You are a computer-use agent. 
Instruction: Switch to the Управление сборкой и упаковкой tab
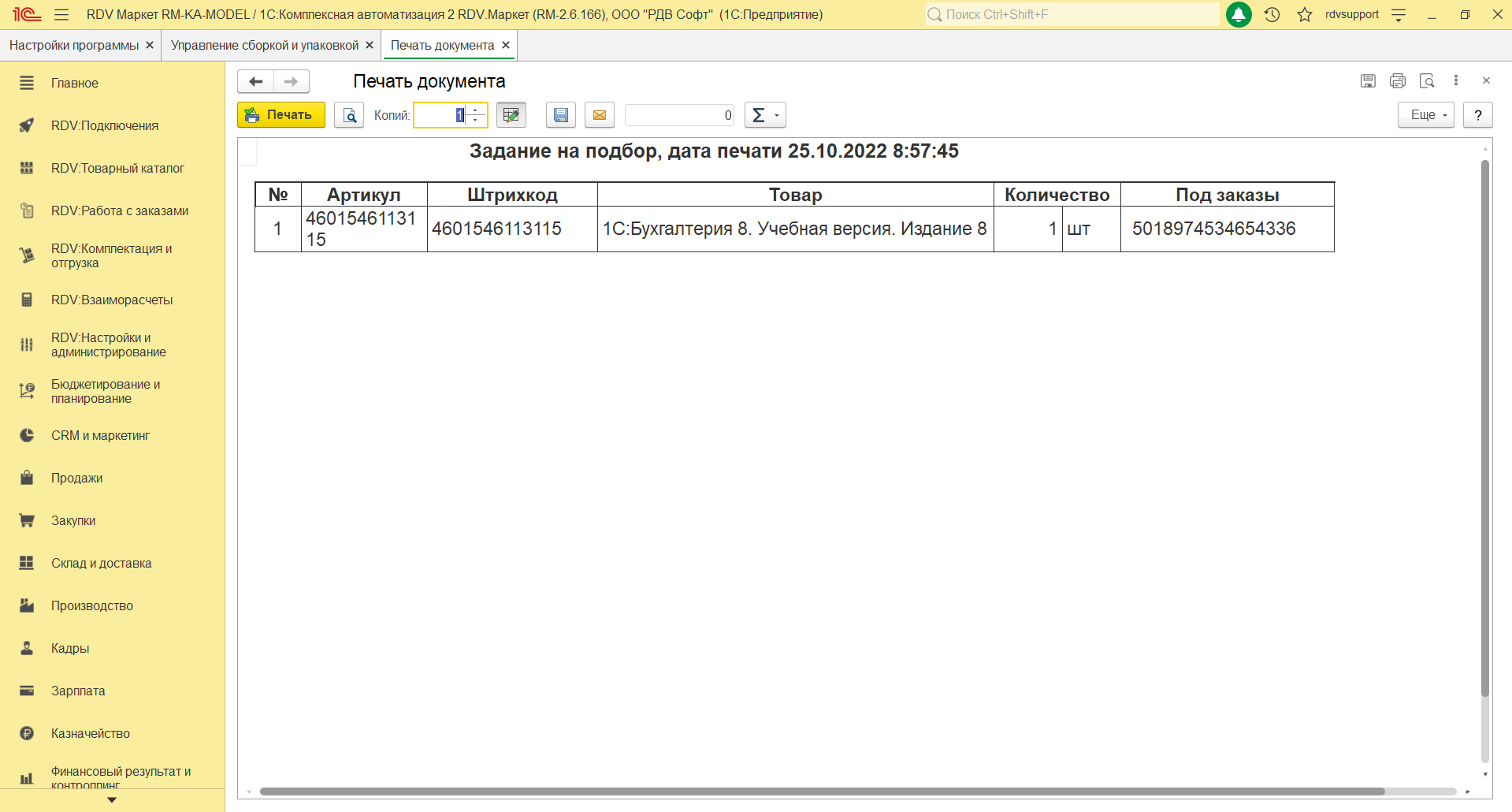point(265,46)
